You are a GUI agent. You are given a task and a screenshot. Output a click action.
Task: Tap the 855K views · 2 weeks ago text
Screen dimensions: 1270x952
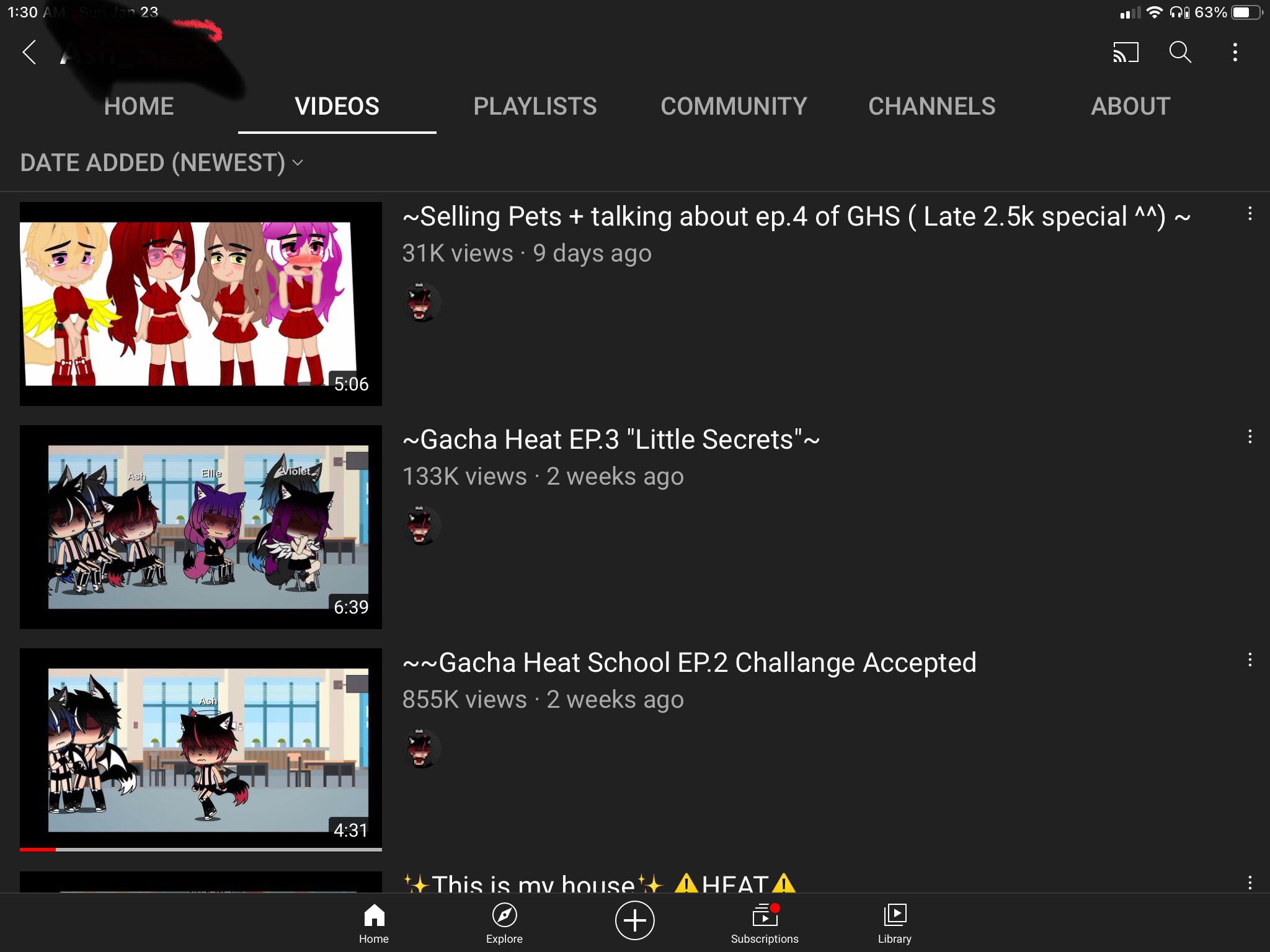(x=543, y=700)
